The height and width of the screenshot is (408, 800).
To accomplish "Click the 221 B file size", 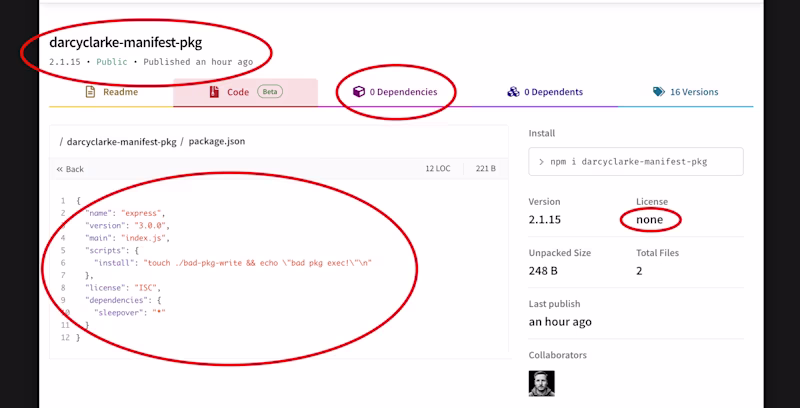I will (x=486, y=169).
